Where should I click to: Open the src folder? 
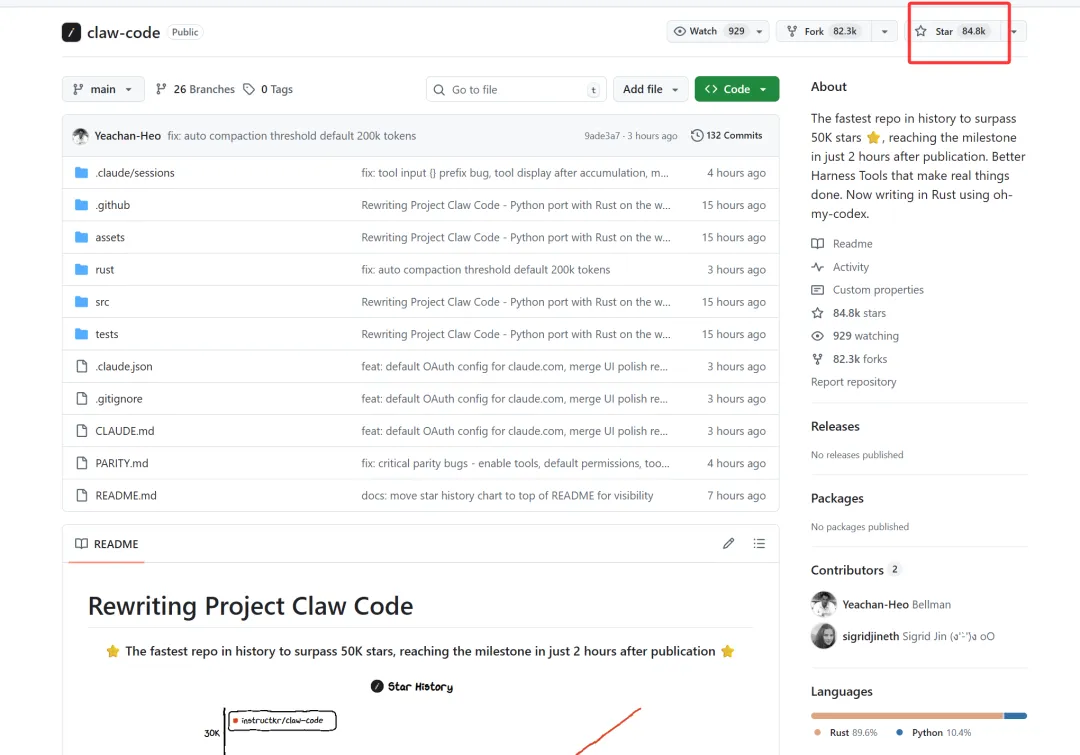pos(103,302)
